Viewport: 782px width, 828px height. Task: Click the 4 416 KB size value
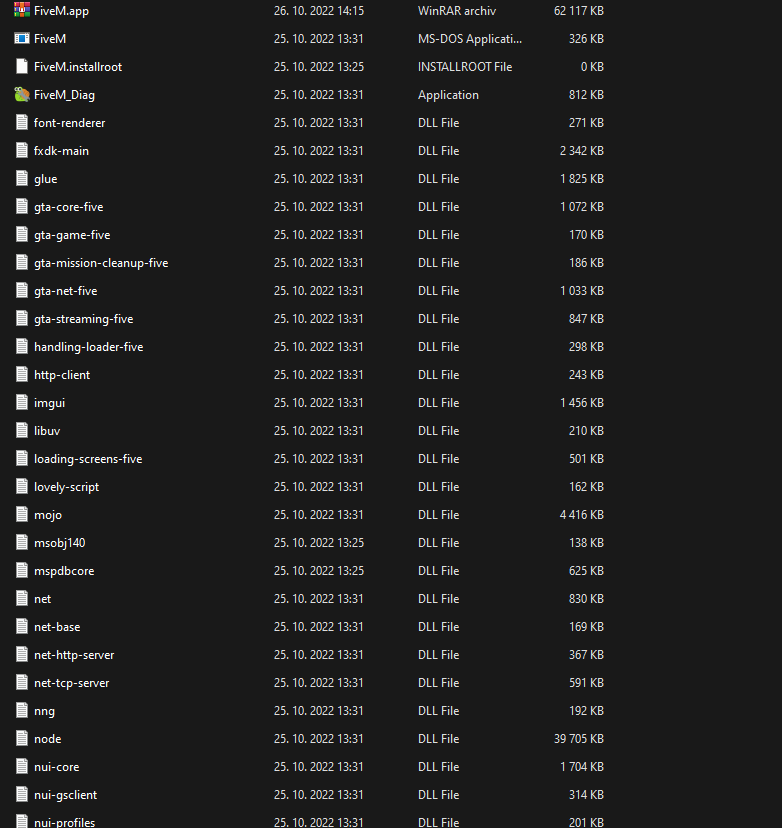581,515
